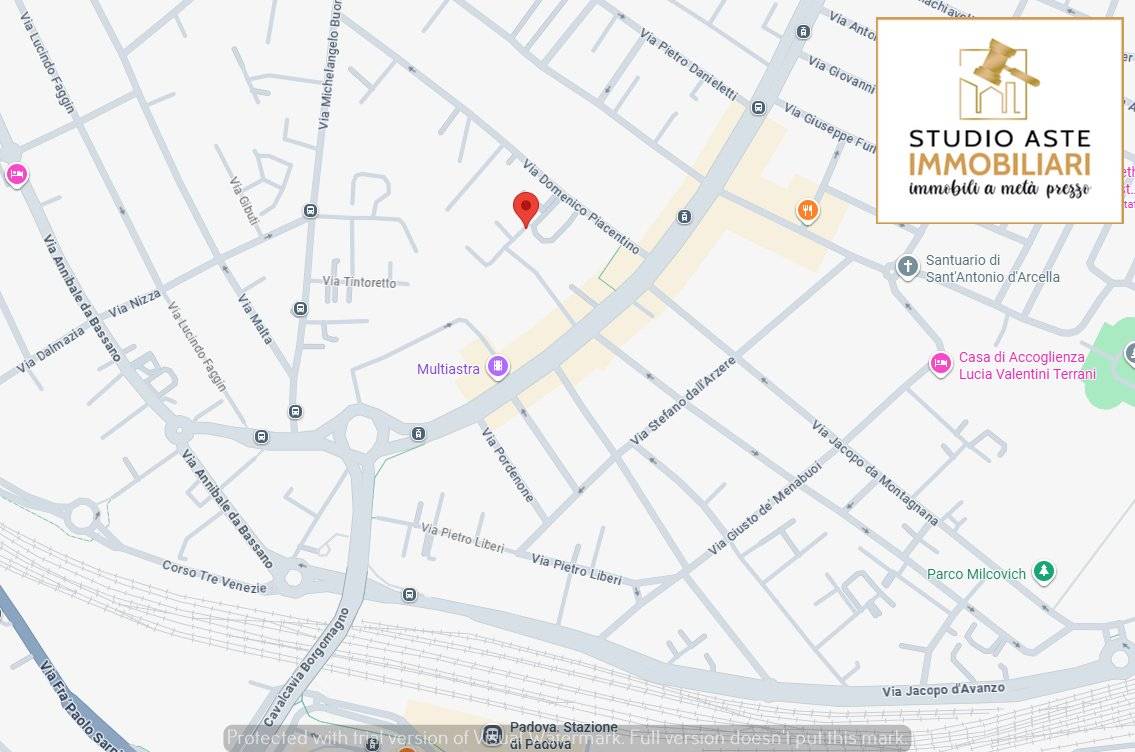Select Santuario di Sant'Antonio d'Arcella label

[x=992, y=268]
